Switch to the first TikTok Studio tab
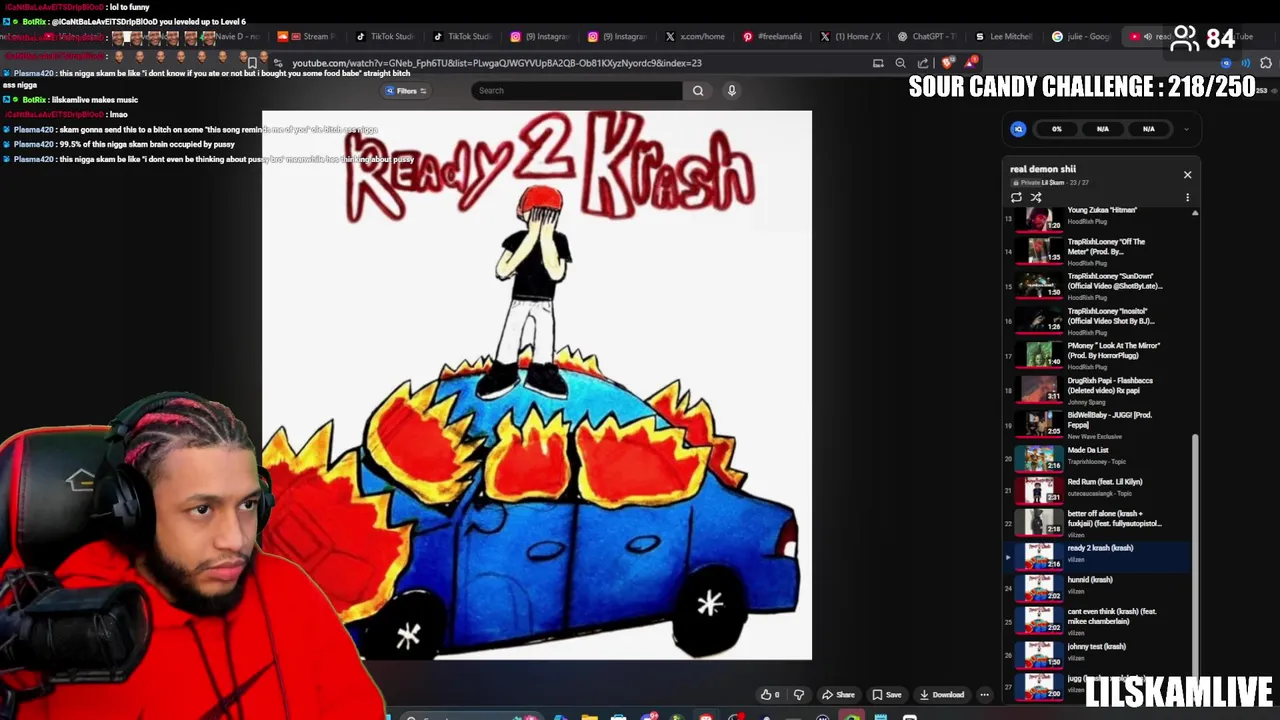The height and width of the screenshot is (720, 1280). (383, 37)
